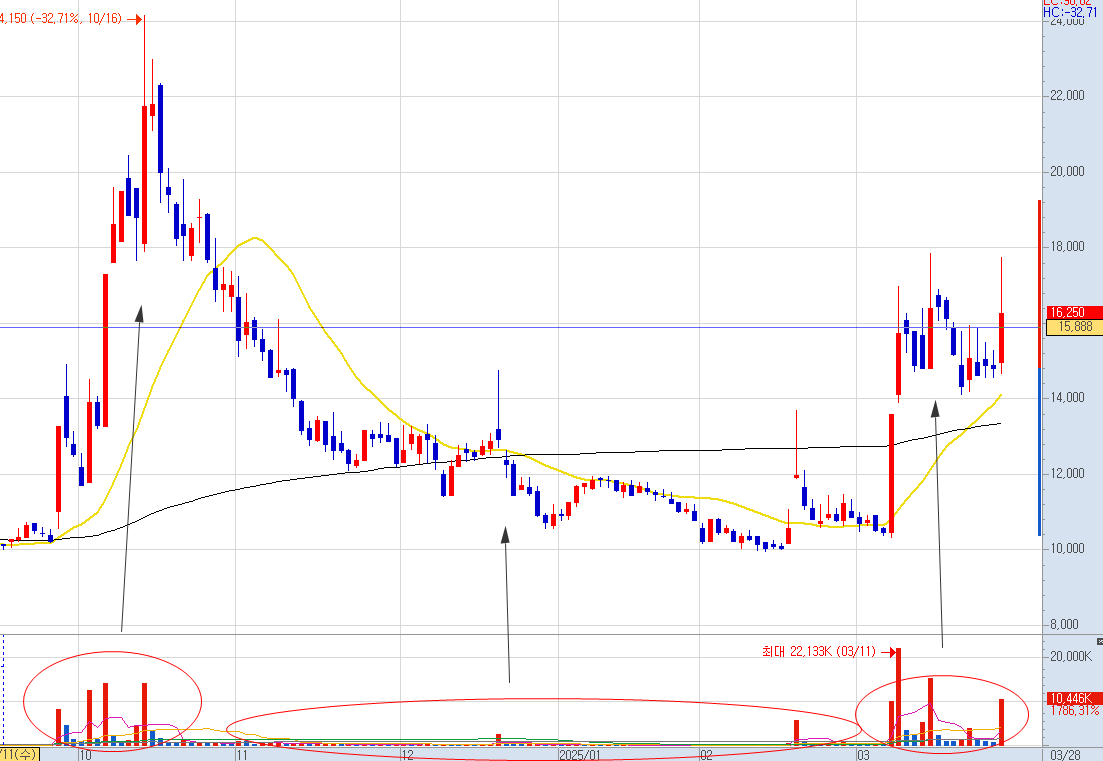Click the 03/28 date label
This screenshot has height=761, width=1103.
tap(1066, 755)
